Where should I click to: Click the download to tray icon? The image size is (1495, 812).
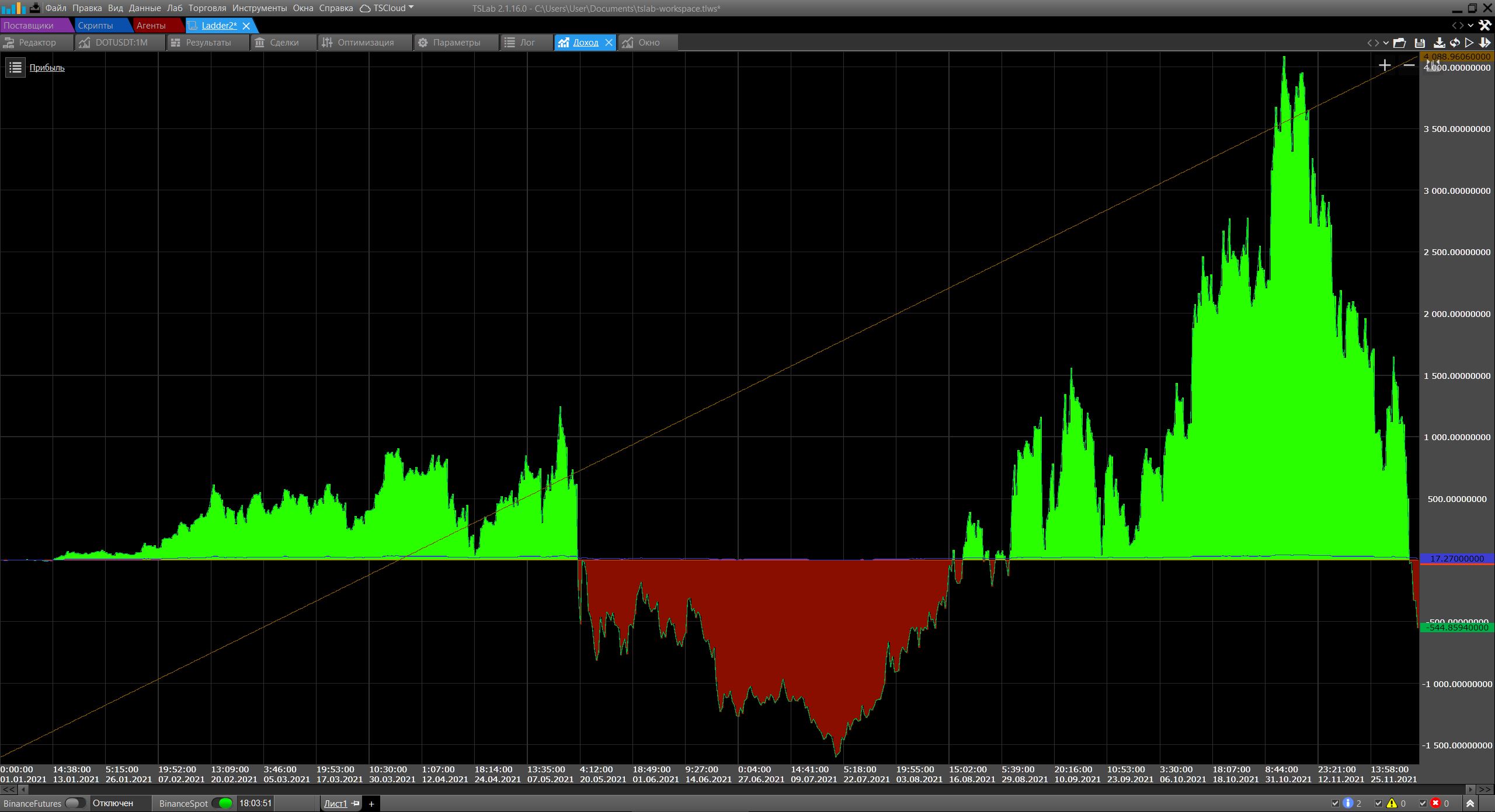(x=1439, y=43)
